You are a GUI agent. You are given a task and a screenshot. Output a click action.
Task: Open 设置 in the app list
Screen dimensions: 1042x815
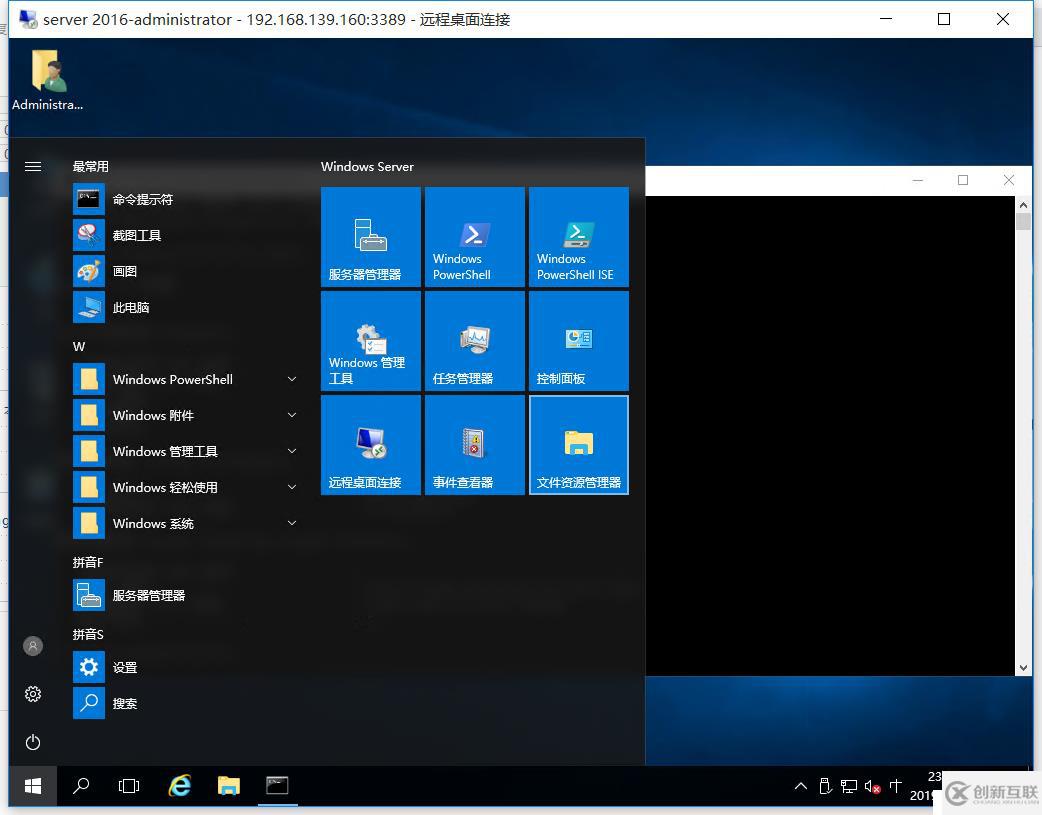[x=186, y=667]
